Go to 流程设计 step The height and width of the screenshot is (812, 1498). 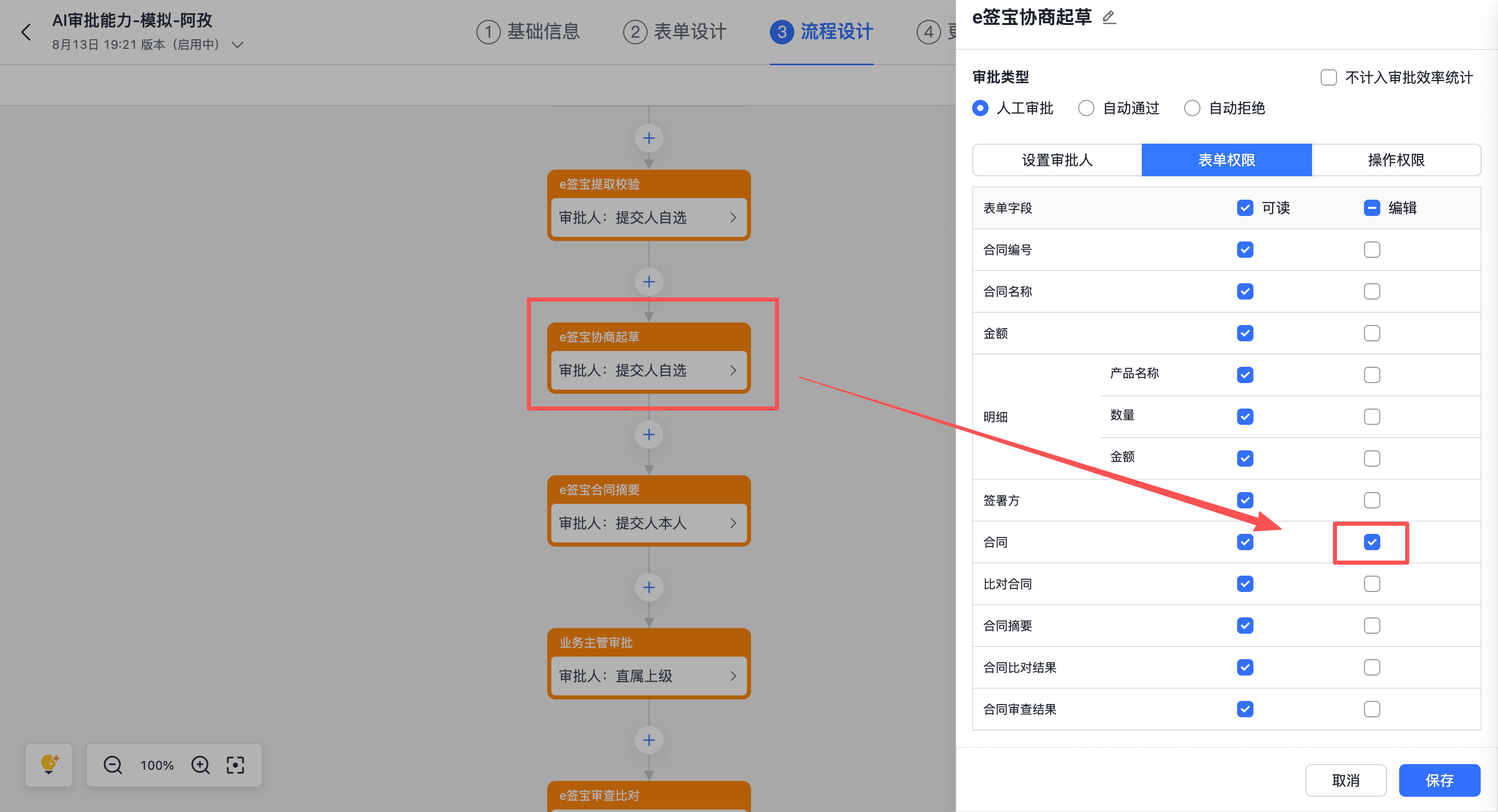tap(821, 32)
